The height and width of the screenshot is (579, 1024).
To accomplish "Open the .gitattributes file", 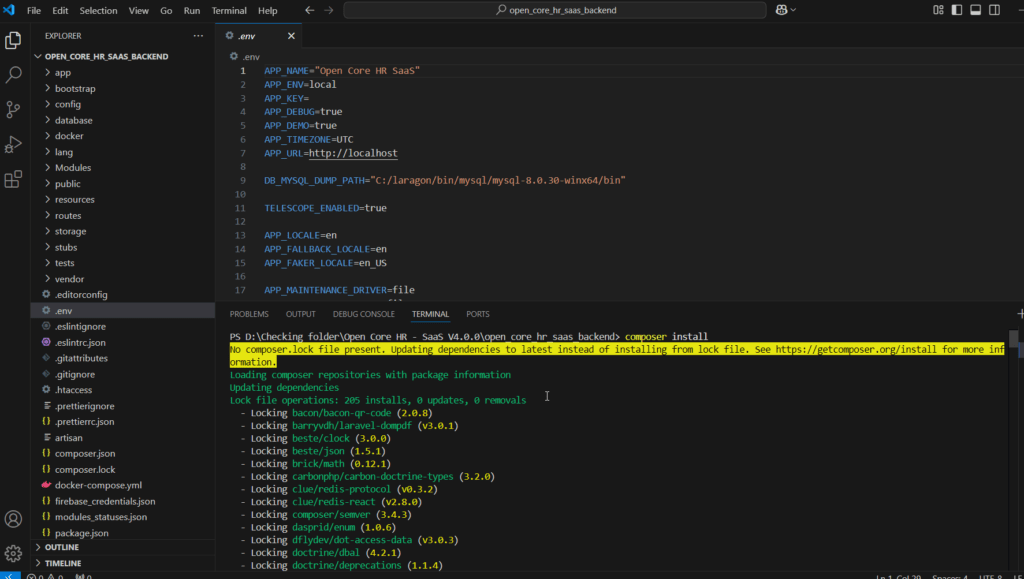I will tap(81, 358).
